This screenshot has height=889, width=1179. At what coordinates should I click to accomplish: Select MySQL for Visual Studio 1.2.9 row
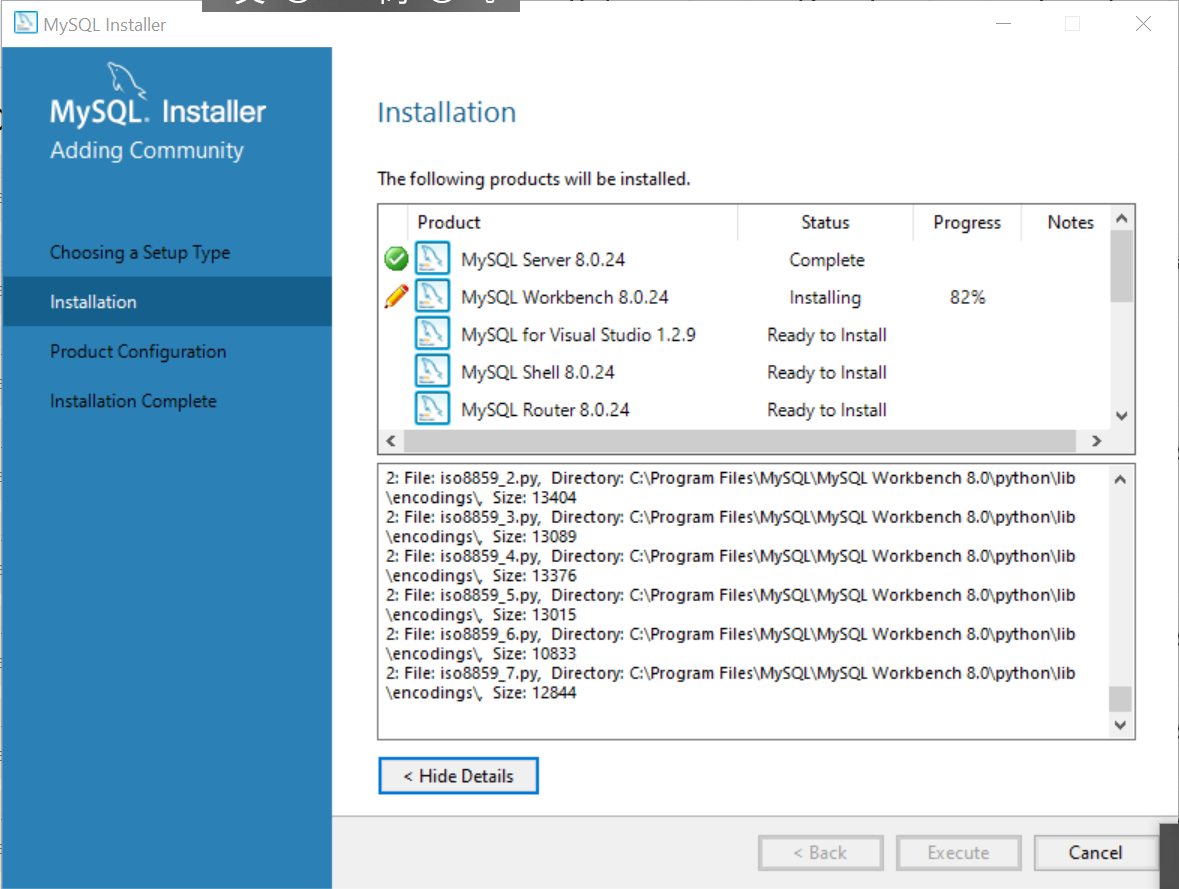(x=744, y=335)
